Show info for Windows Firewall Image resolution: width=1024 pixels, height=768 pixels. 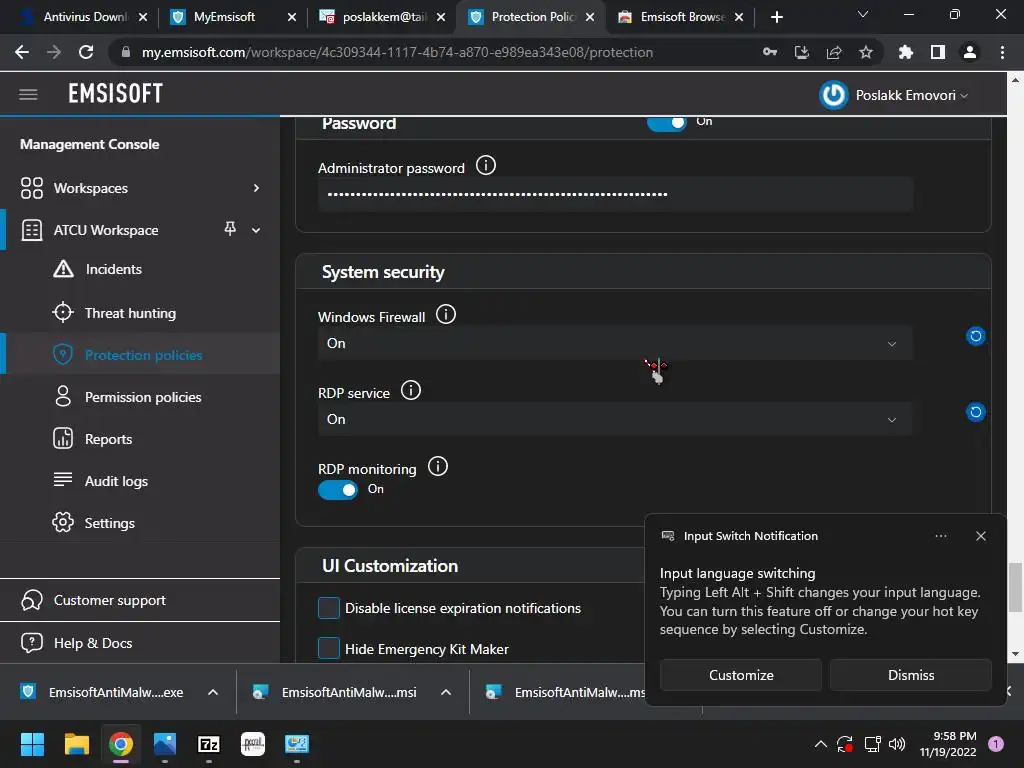tap(445, 315)
